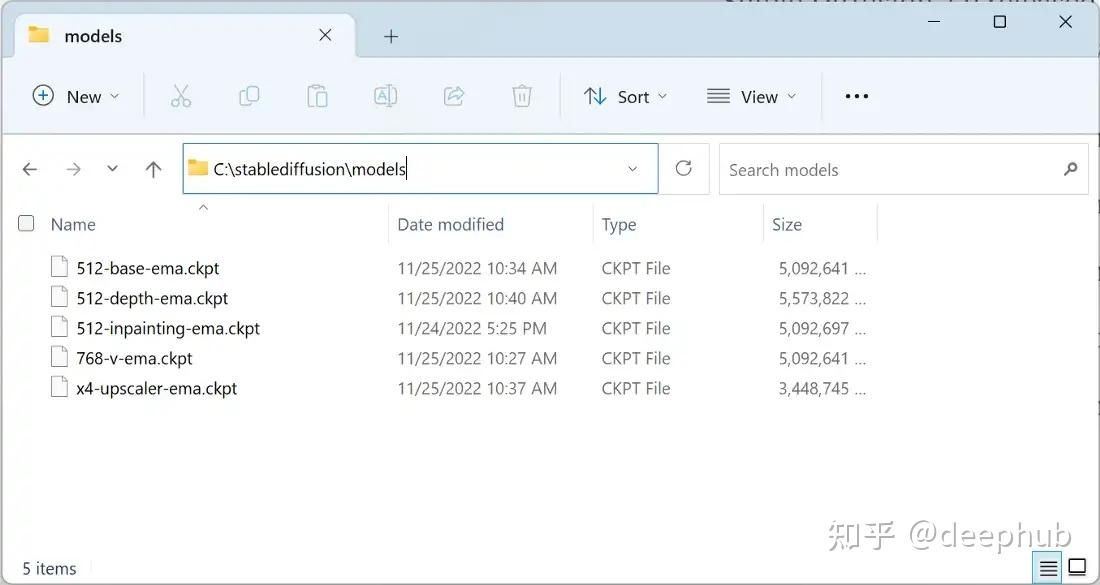Refresh the models folder view
1100x585 pixels.
pyautogui.click(x=683, y=168)
